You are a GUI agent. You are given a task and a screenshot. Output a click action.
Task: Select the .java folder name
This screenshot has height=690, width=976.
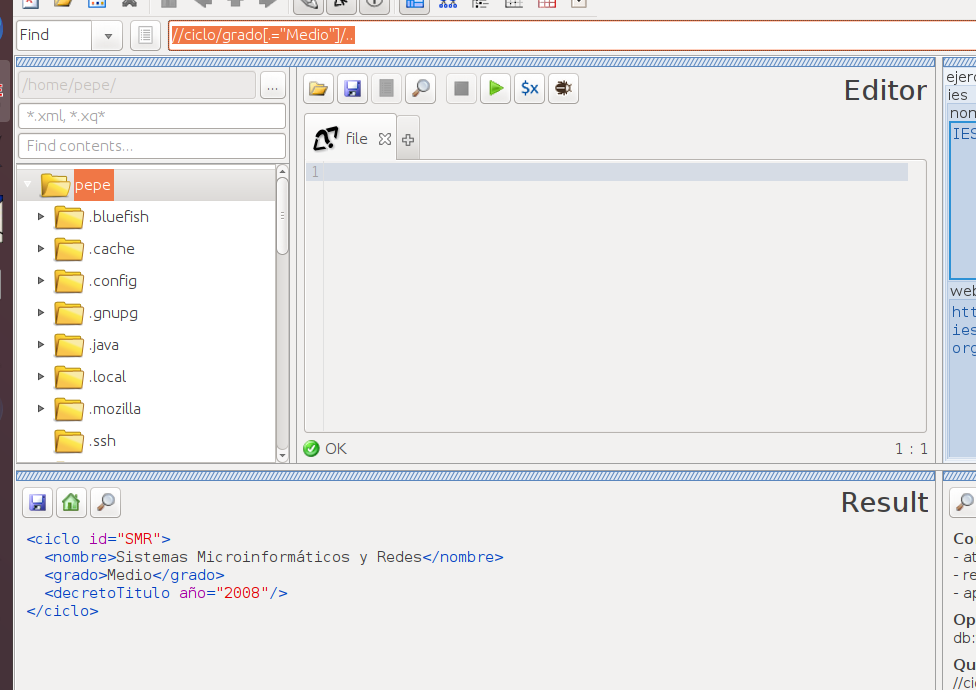click(x=103, y=345)
